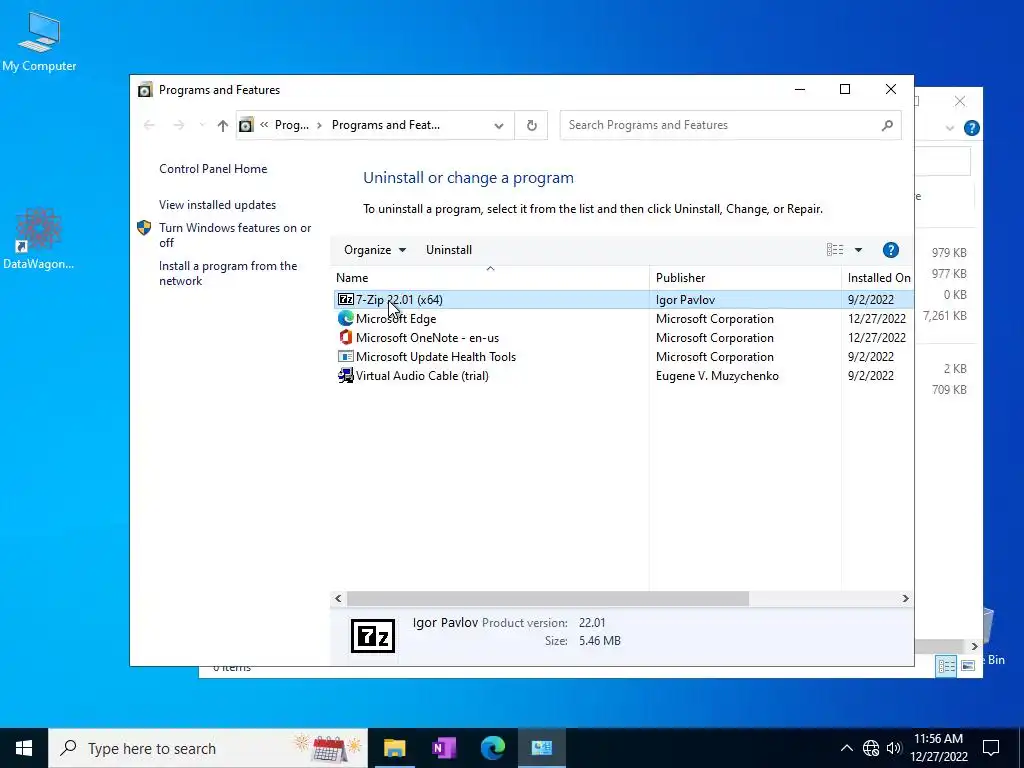Close the background Explorer window
Image resolution: width=1024 pixels, height=768 pixels.
959,101
